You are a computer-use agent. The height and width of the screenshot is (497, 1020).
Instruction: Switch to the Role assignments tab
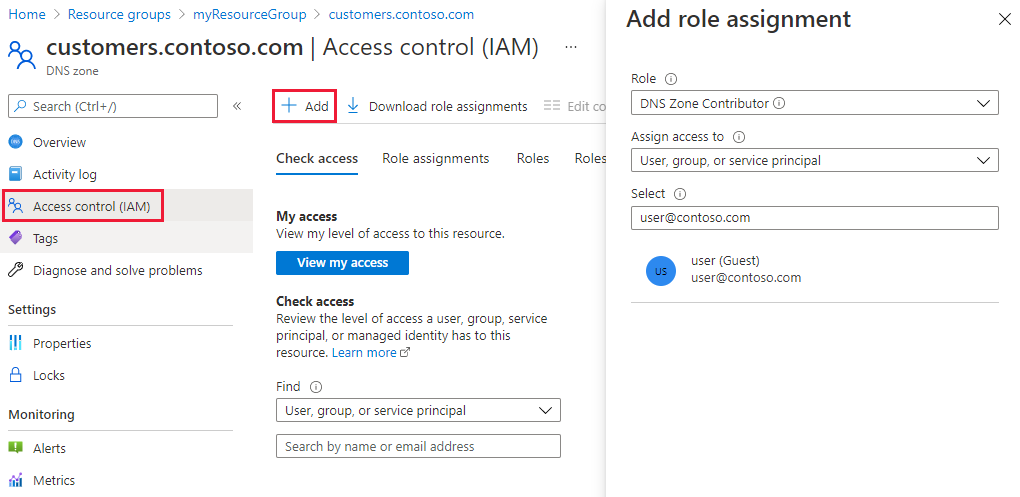tap(435, 158)
